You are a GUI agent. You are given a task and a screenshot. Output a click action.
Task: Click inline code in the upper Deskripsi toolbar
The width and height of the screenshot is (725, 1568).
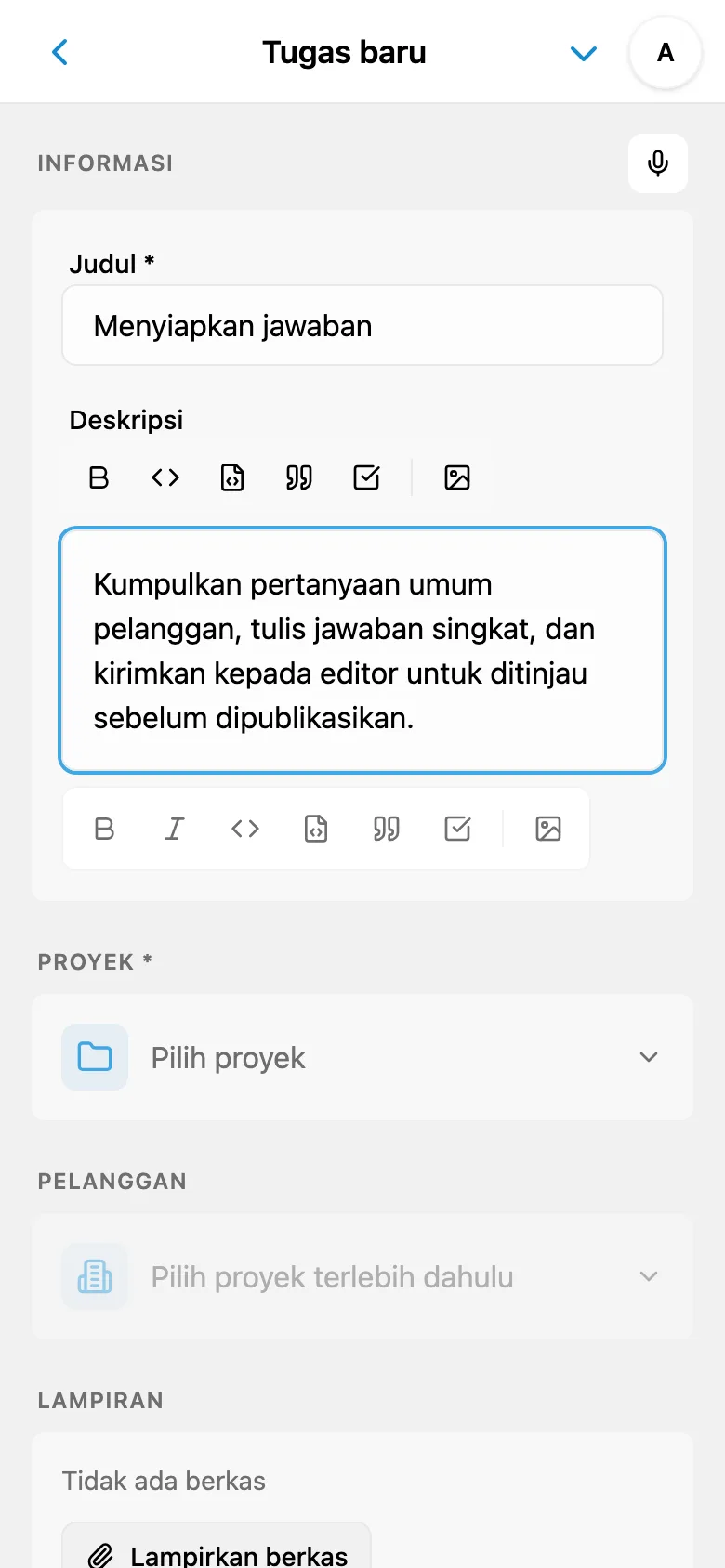coord(165,477)
